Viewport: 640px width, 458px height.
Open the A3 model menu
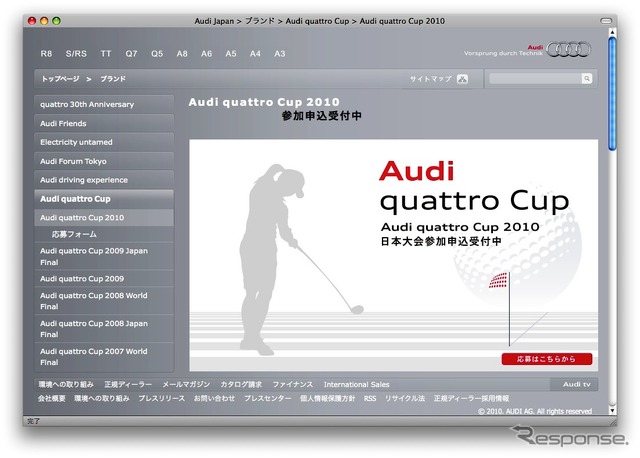(x=280, y=53)
